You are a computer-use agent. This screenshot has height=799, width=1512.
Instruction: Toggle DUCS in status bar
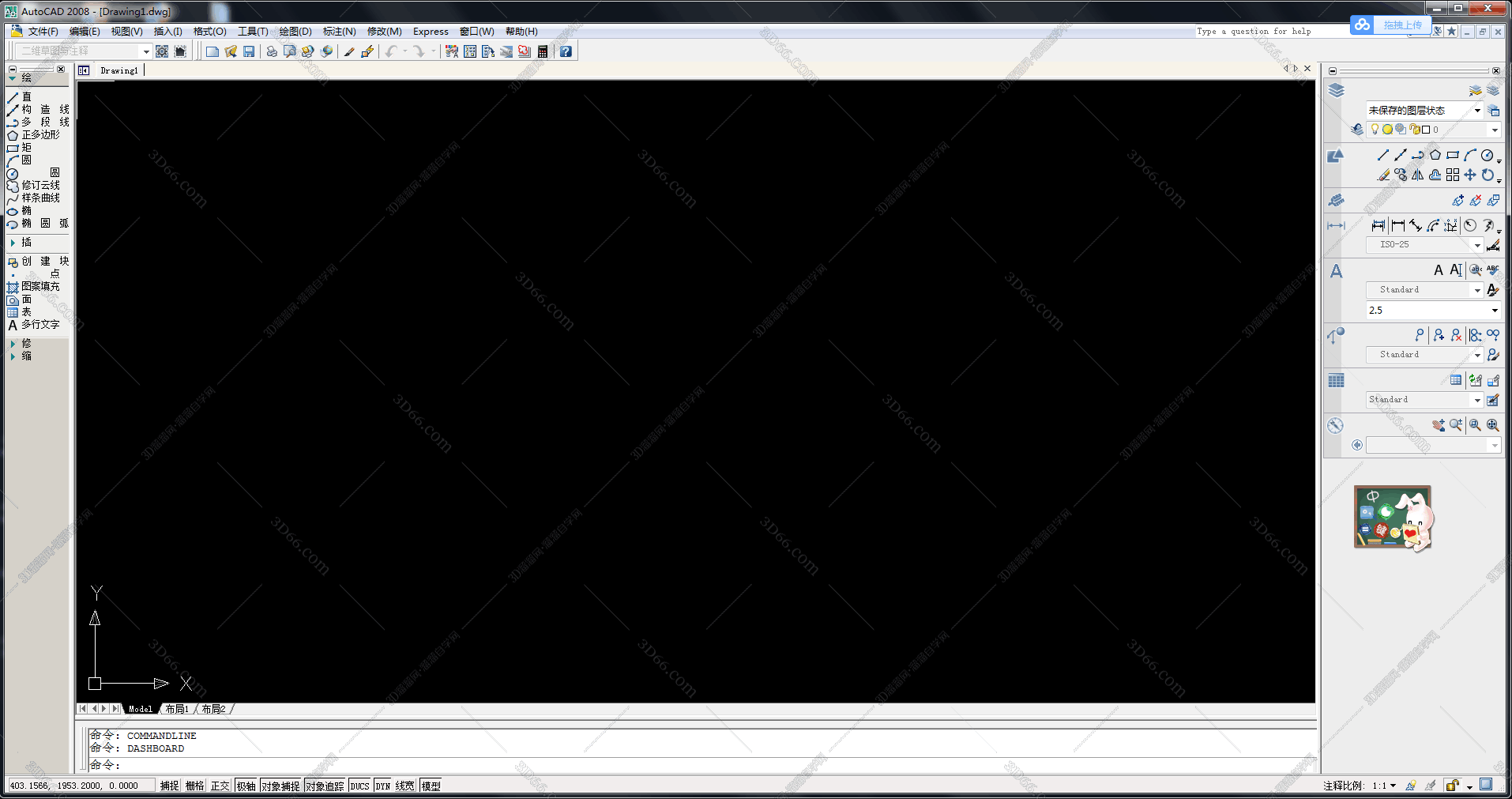click(x=359, y=786)
